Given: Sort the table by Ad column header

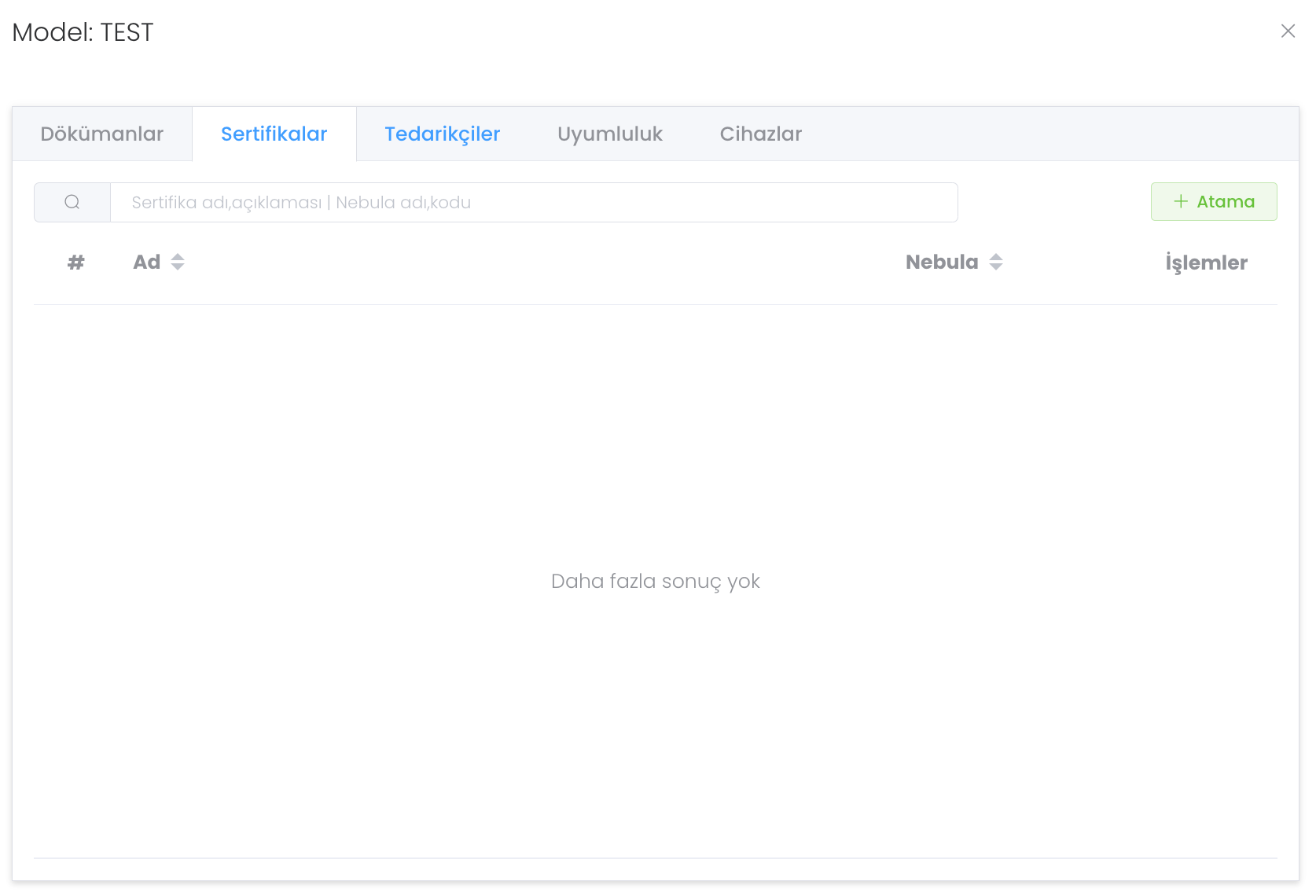Looking at the screenshot, I should coord(147,263).
